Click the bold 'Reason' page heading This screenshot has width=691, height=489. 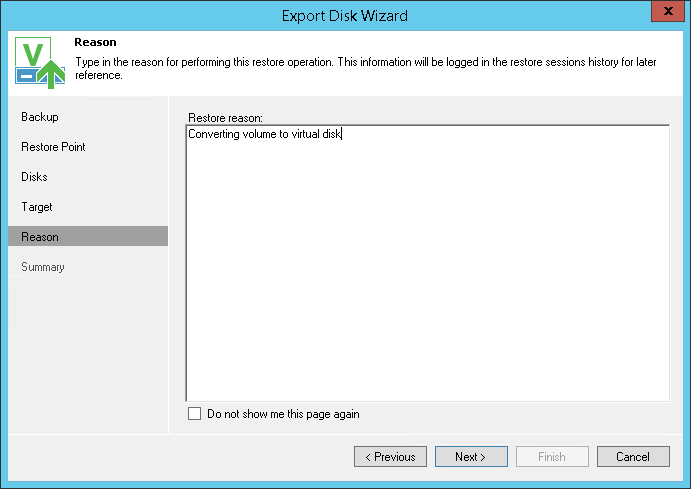pyautogui.click(x=96, y=43)
